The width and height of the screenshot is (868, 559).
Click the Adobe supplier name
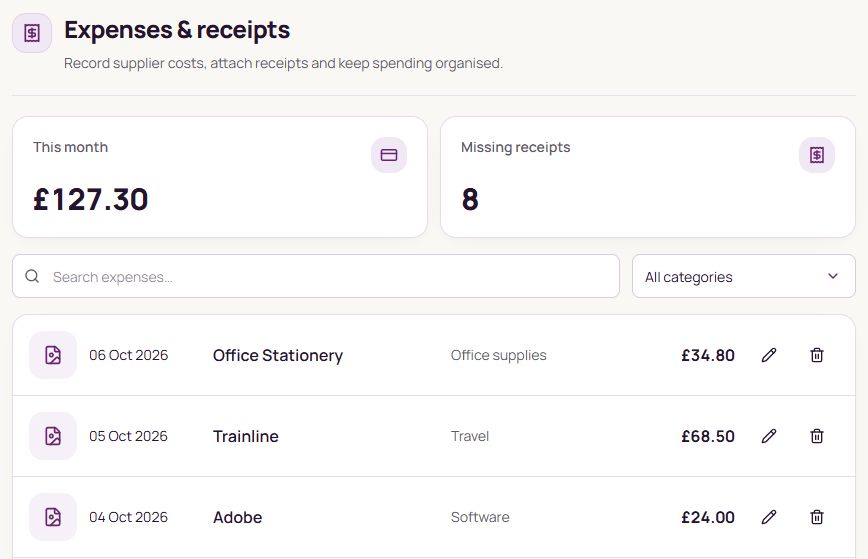coord(237,517)
